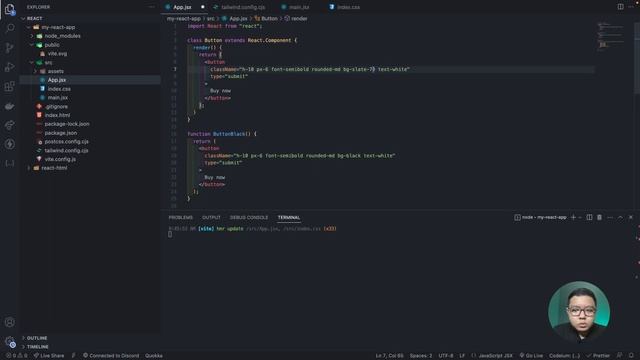Open the Thunder Client lightning icon
Screen dimensions: 640x360
pyautogui.click(x=9, y=144)
